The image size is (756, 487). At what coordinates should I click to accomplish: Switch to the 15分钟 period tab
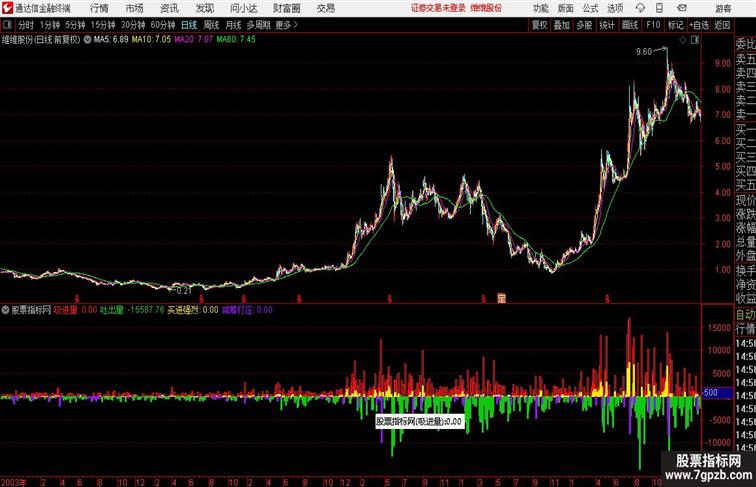pyautogui.click(x=103, y=25)
